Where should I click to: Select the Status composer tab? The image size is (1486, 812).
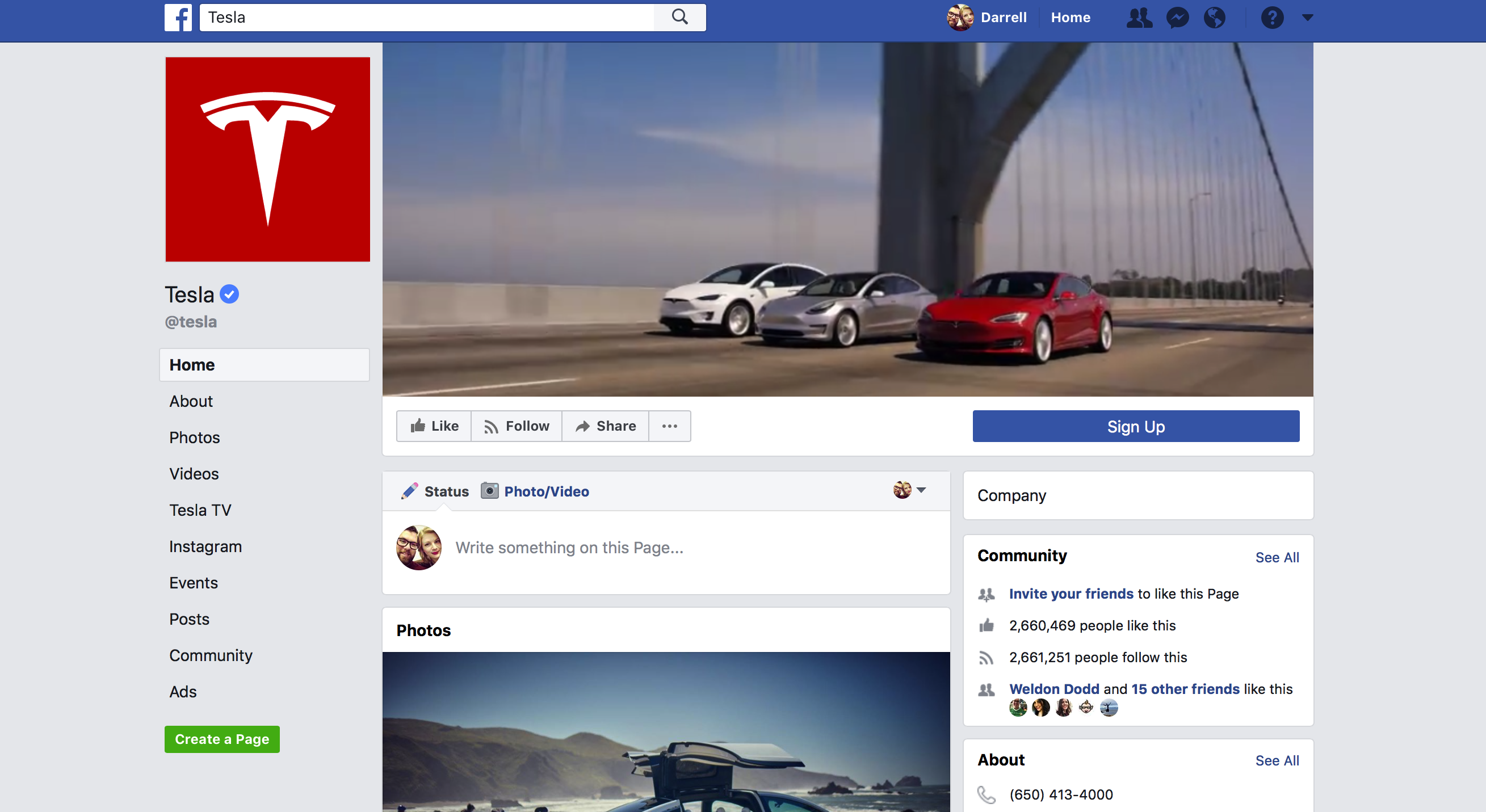point(435,491)
